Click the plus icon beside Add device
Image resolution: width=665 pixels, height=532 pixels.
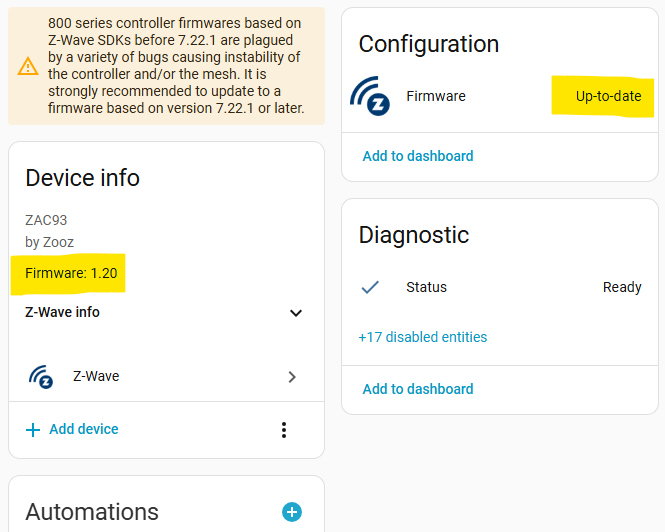33,429
